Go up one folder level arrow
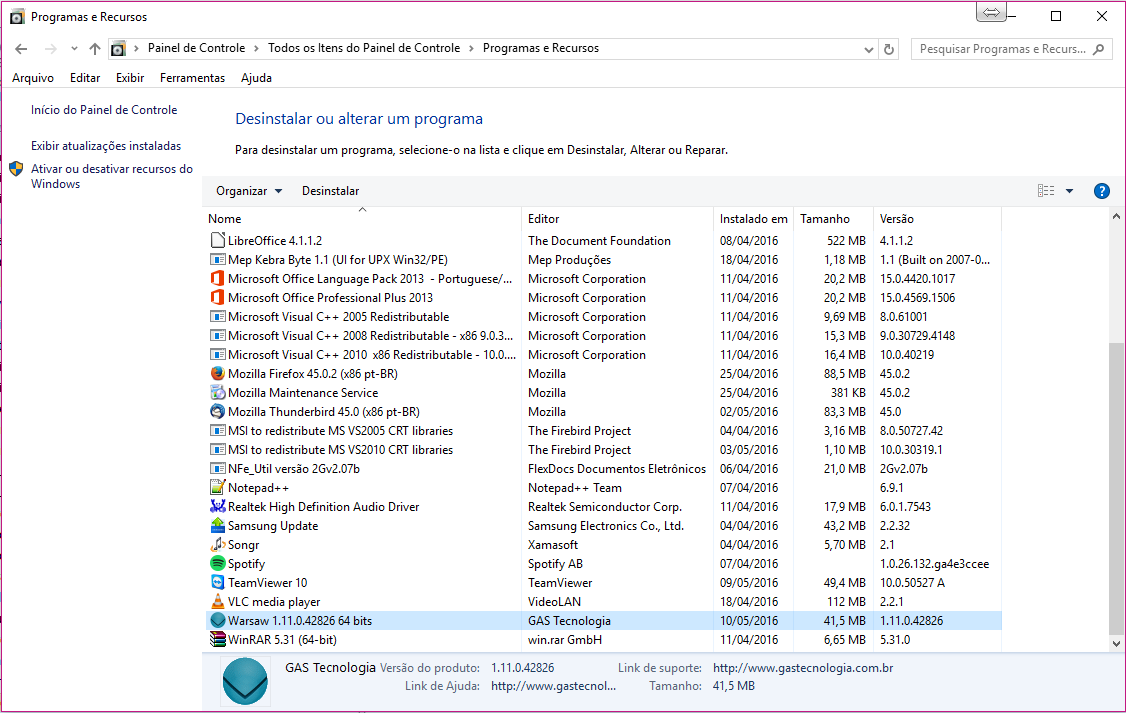 coord(95,49)
